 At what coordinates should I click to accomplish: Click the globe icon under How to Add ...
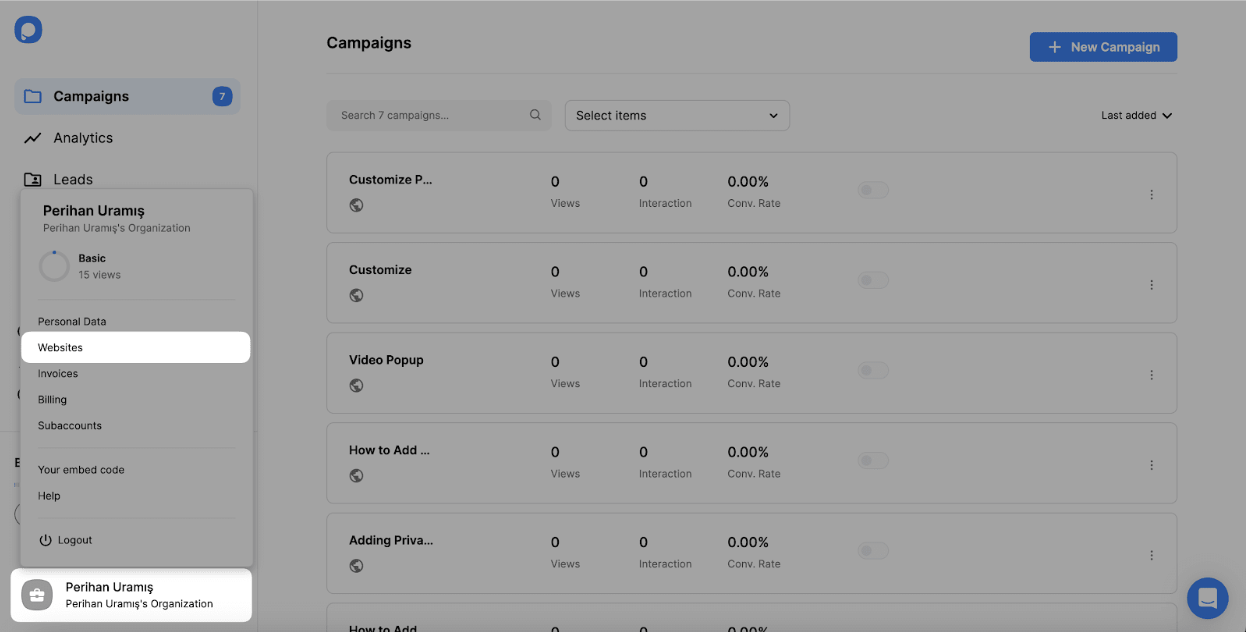356,475
